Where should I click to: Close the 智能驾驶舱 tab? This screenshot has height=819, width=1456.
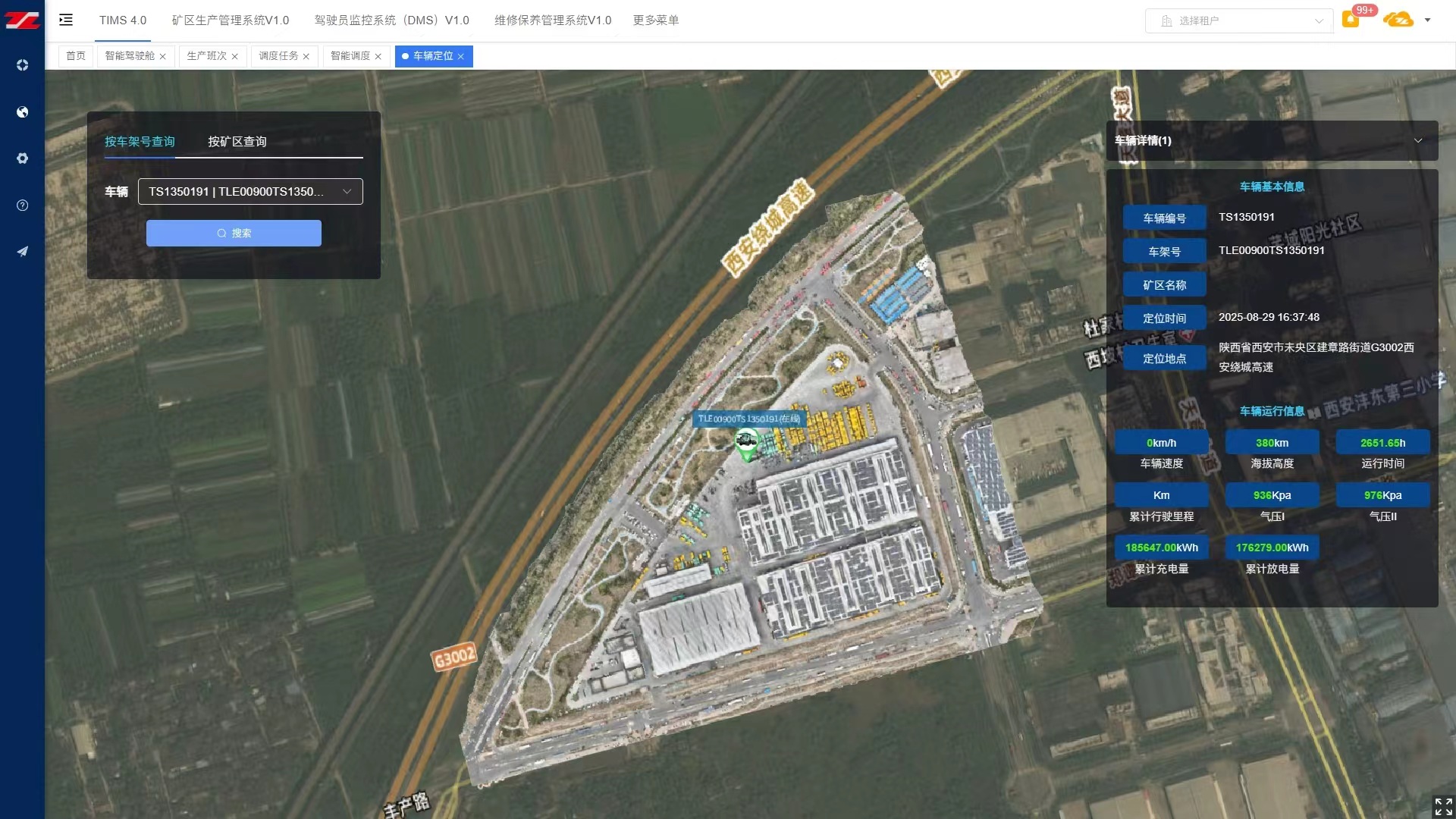coord(162,57)
